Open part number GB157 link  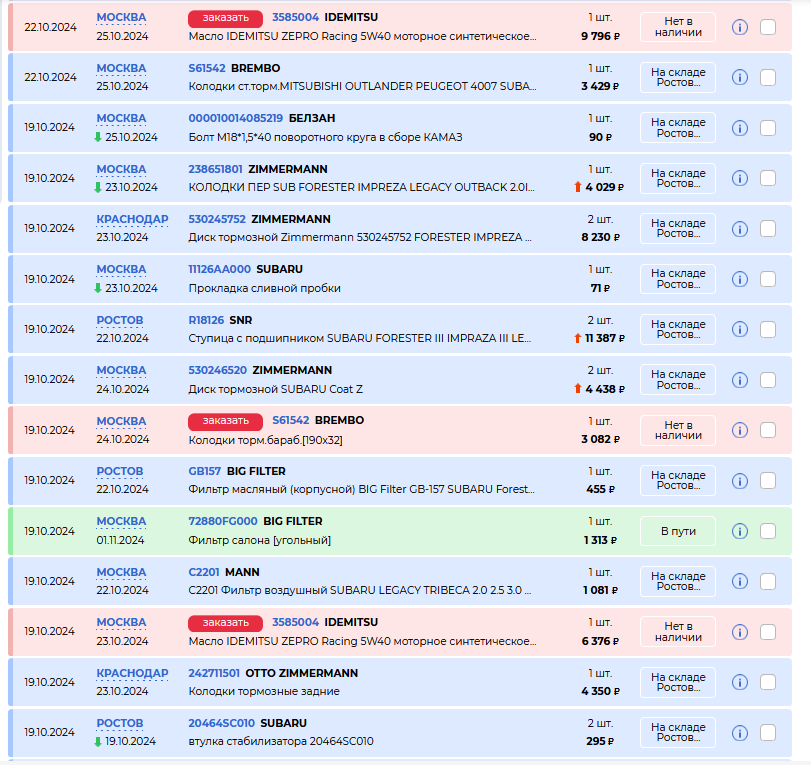point(204,471)
